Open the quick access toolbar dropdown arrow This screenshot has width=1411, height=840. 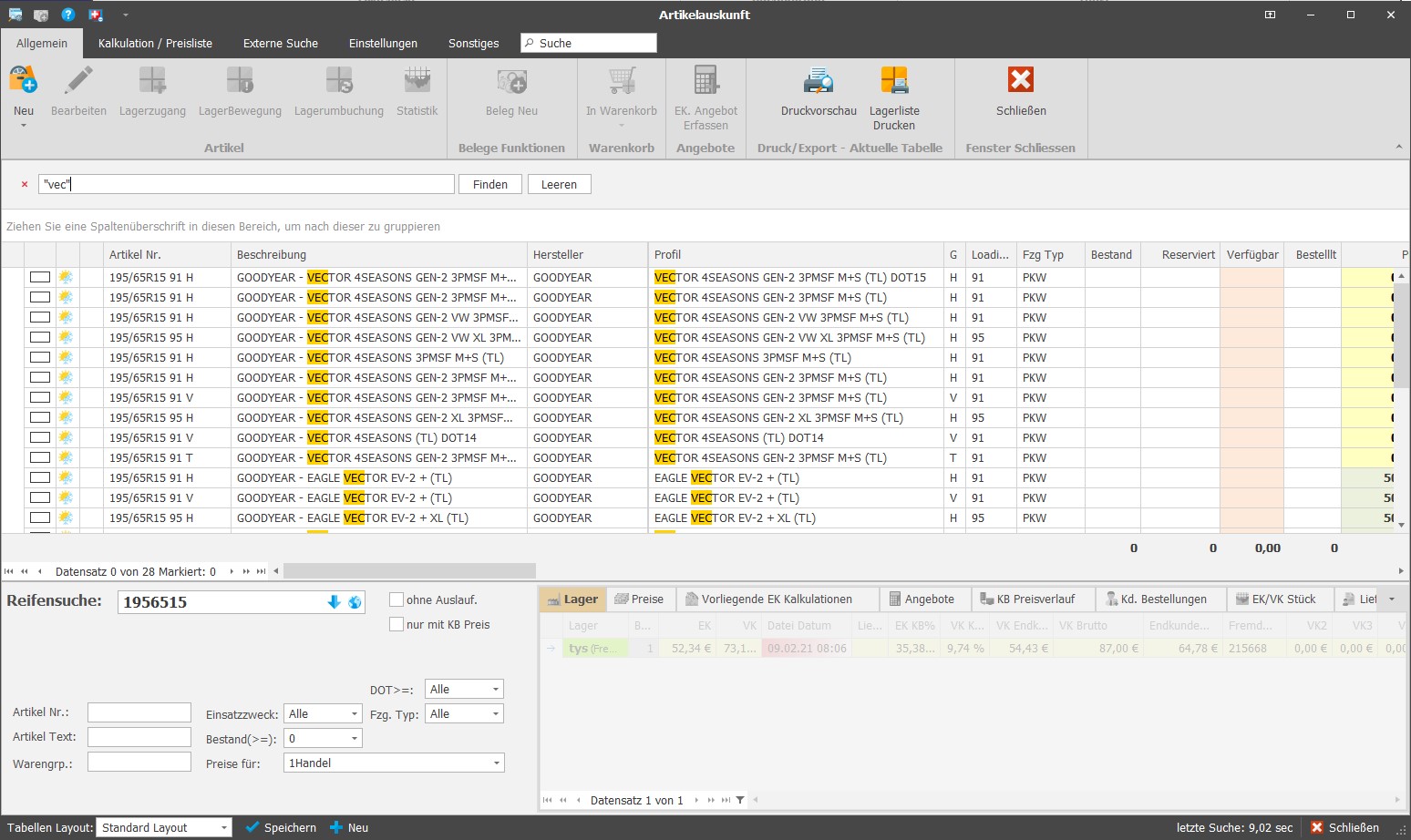tap(126, 15)
